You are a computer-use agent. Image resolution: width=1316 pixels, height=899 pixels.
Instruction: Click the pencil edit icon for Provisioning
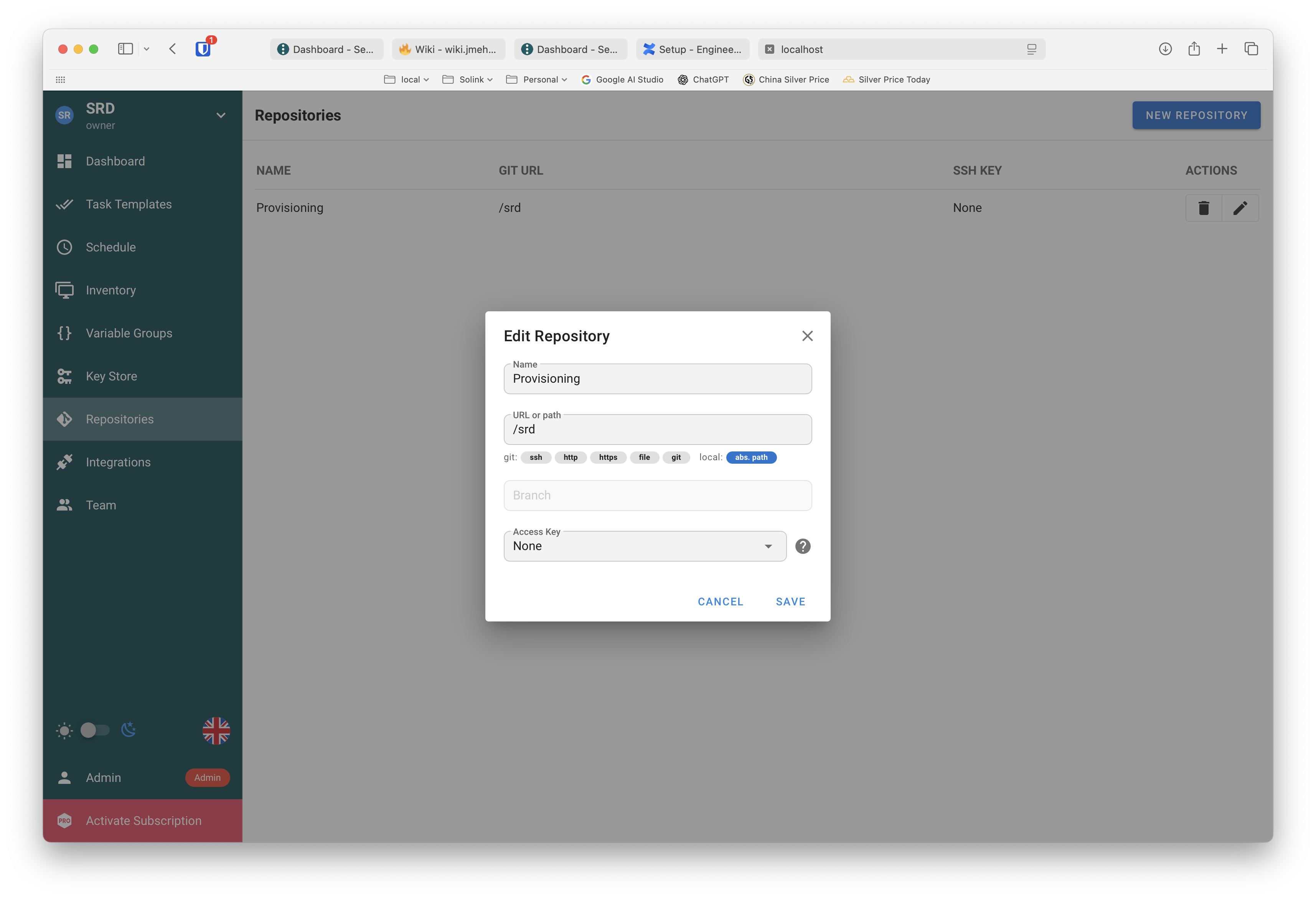tap(1240, 208)
